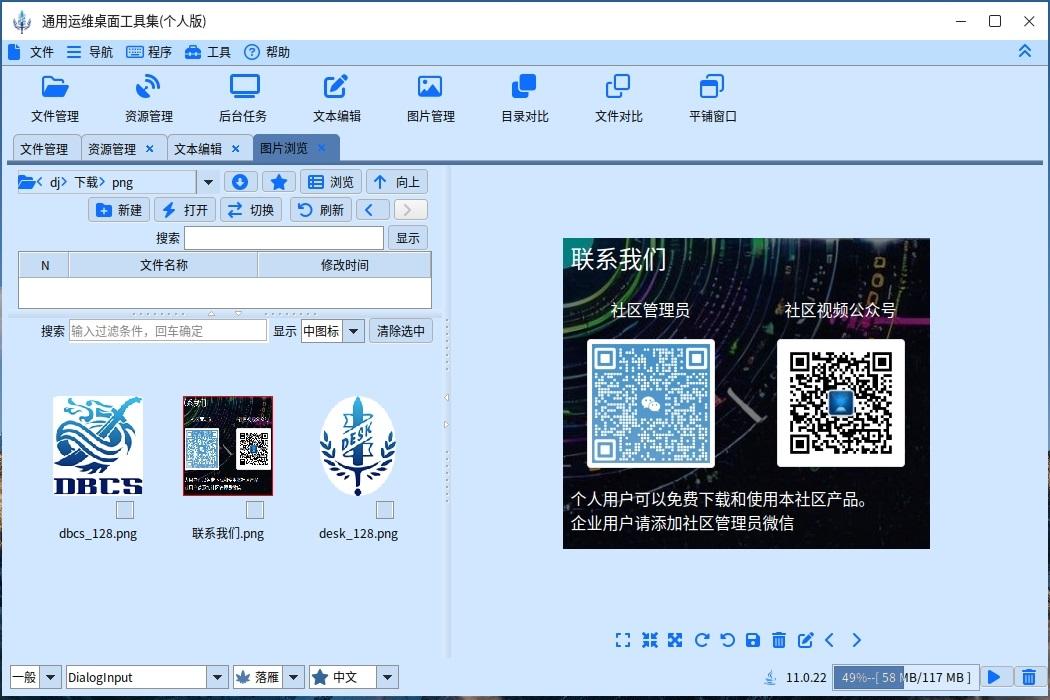Delete the previewed image with the trash icon

(x=779, y=640)
